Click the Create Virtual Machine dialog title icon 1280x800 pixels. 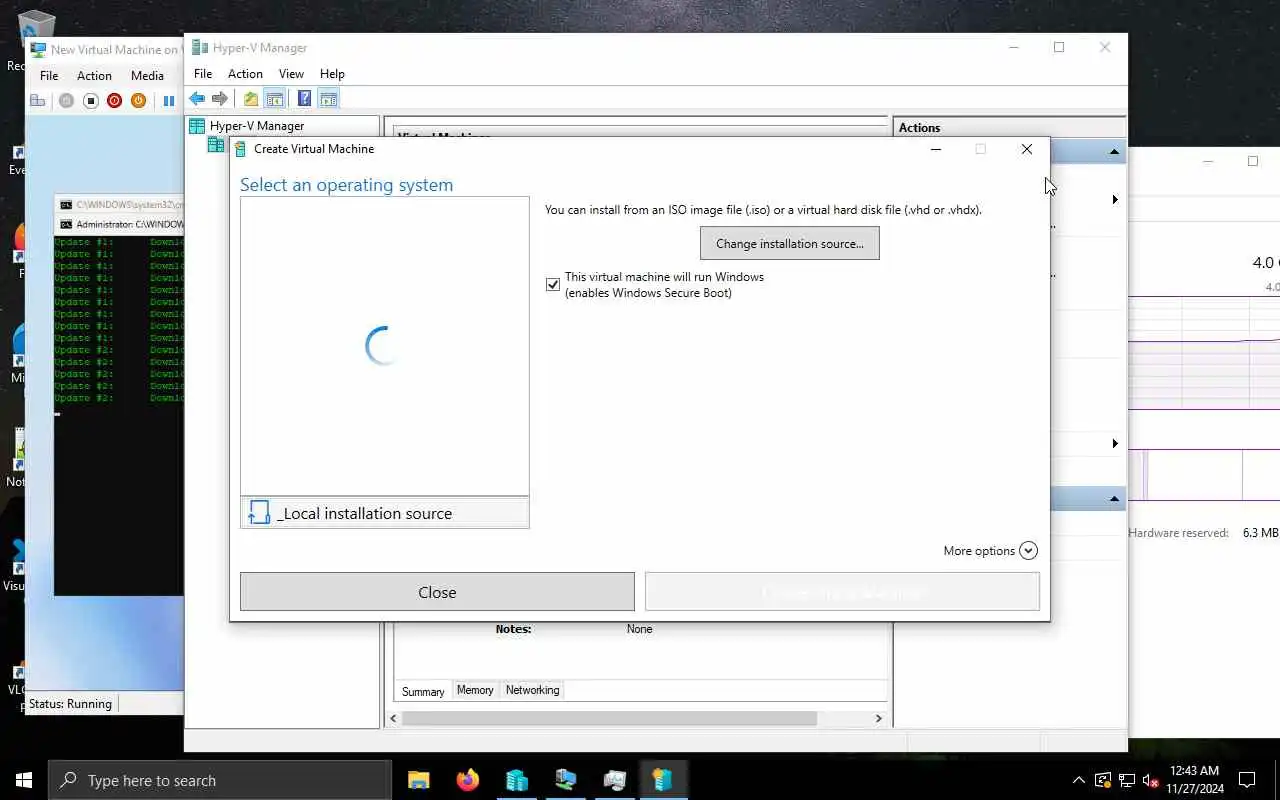point(240,149)
